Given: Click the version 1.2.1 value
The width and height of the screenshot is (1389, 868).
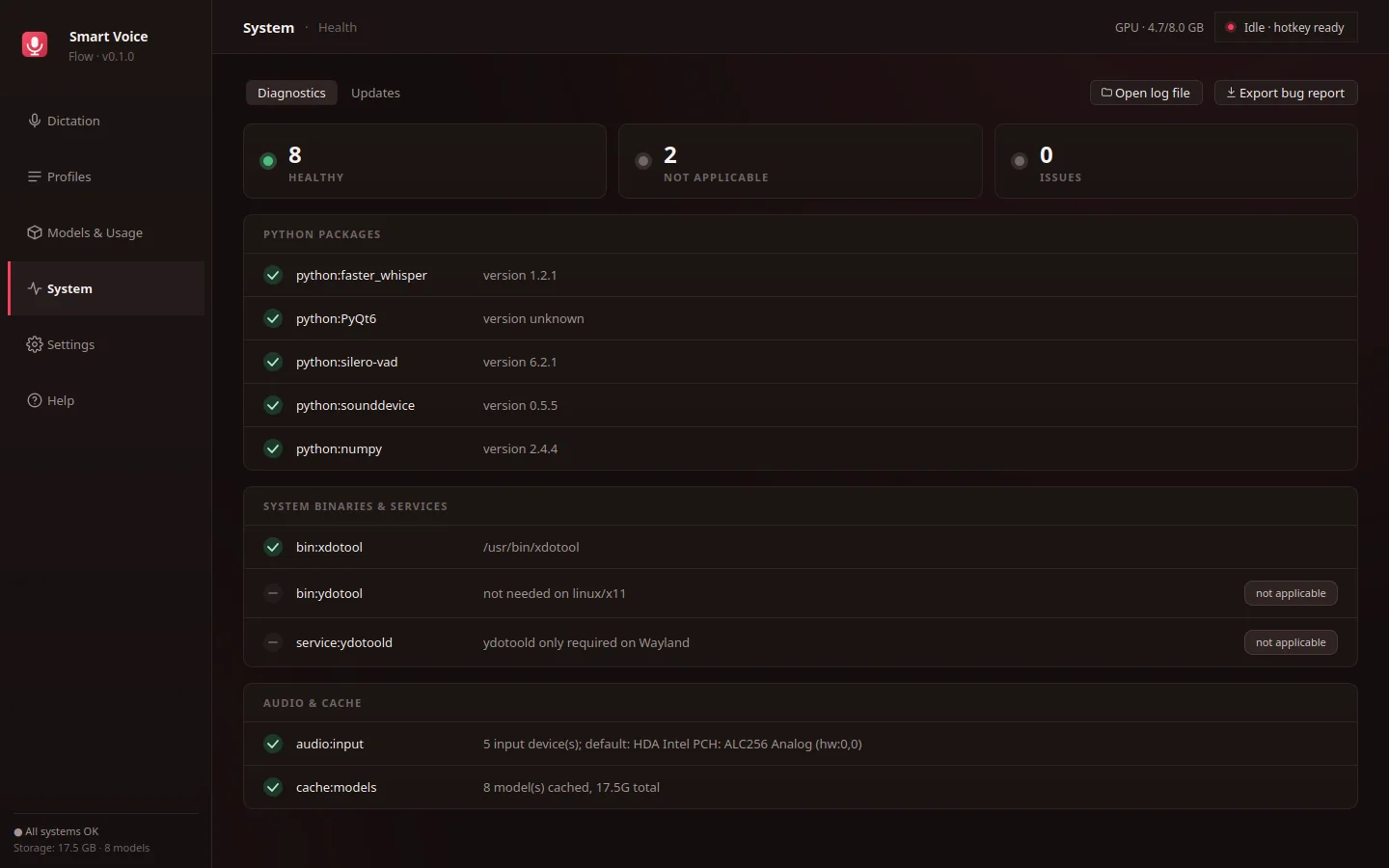Looking at the screenshot, I should 520,275.
